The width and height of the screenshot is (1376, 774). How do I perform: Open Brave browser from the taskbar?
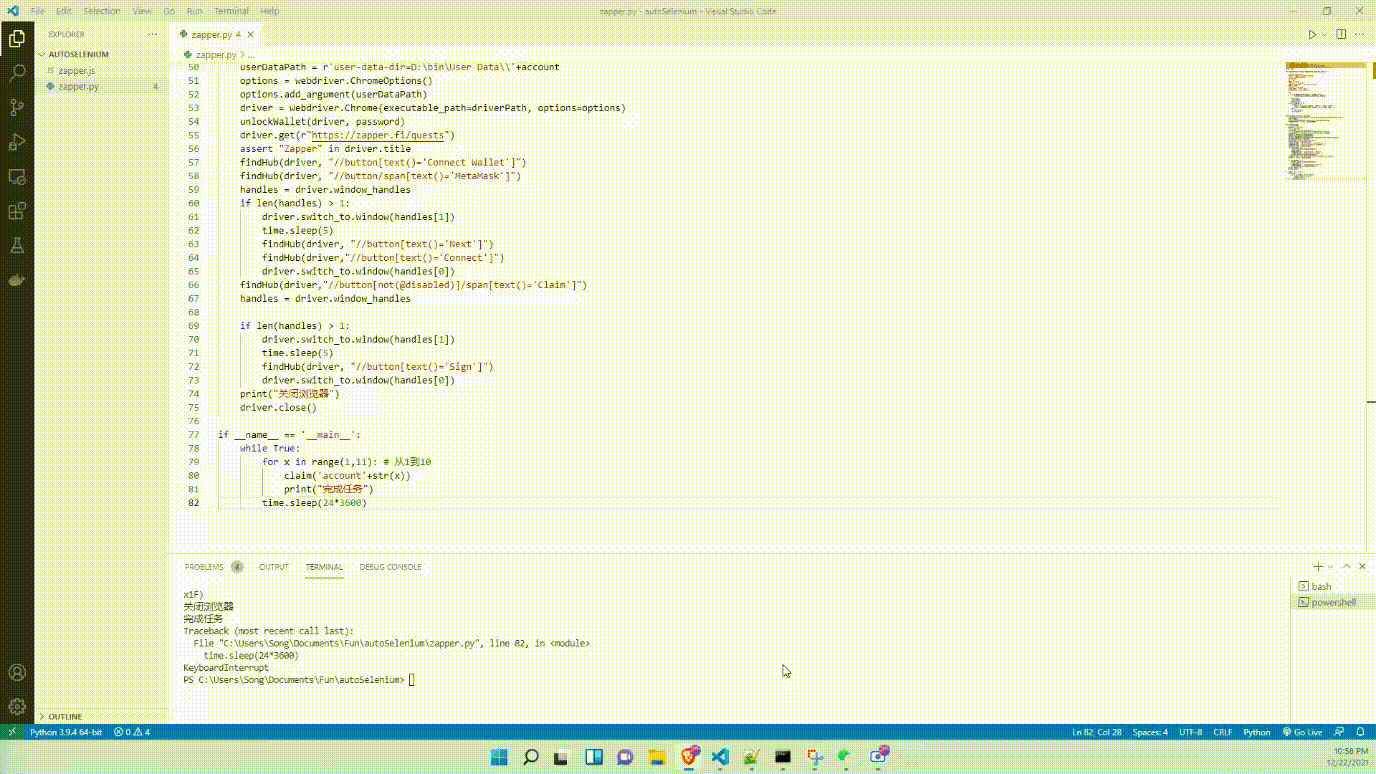689,756
